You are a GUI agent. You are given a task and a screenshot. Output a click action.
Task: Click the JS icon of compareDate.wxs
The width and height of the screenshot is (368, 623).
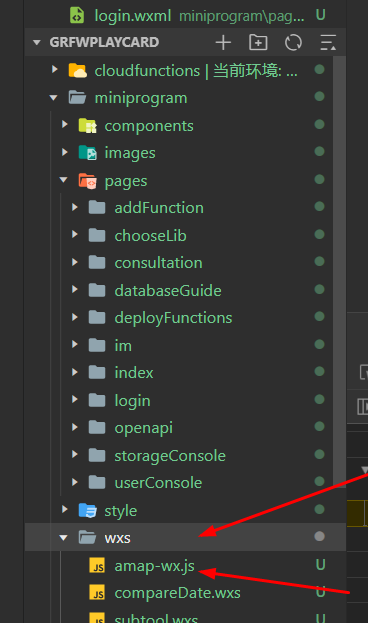click(x=97, y=593)
